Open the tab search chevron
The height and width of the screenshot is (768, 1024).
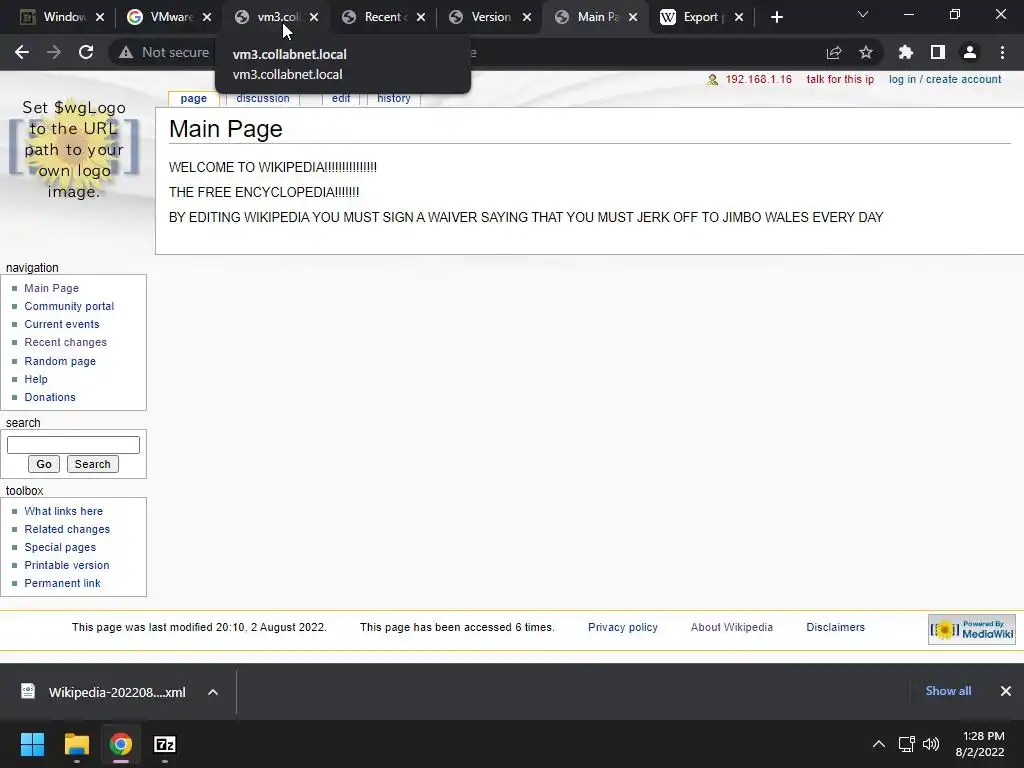point(863,14)
